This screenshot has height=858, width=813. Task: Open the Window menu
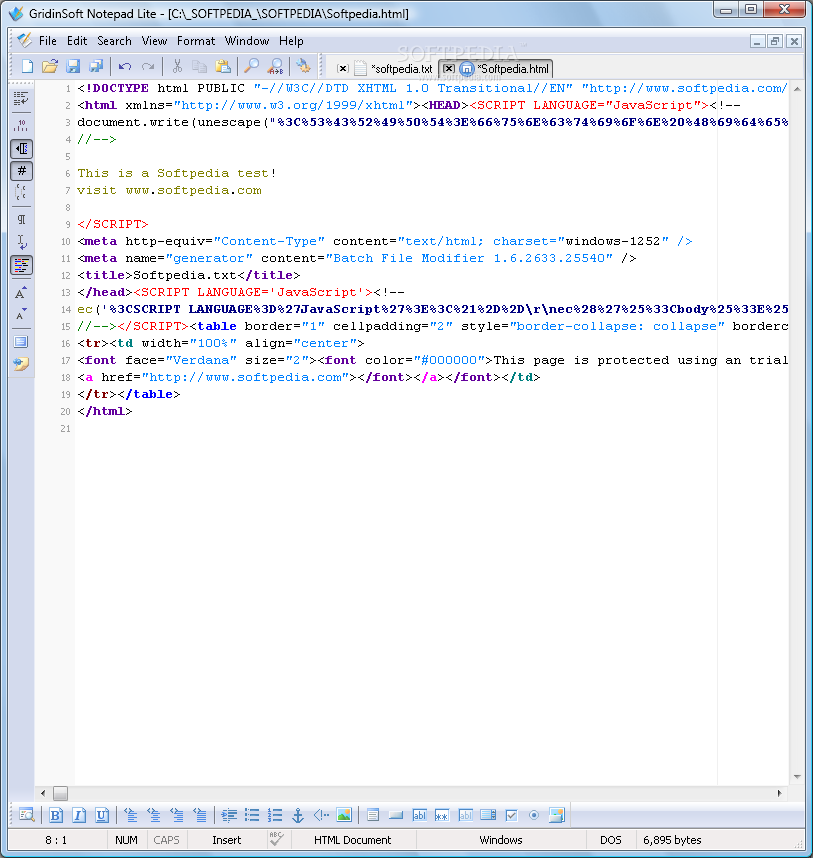point(247,41)
